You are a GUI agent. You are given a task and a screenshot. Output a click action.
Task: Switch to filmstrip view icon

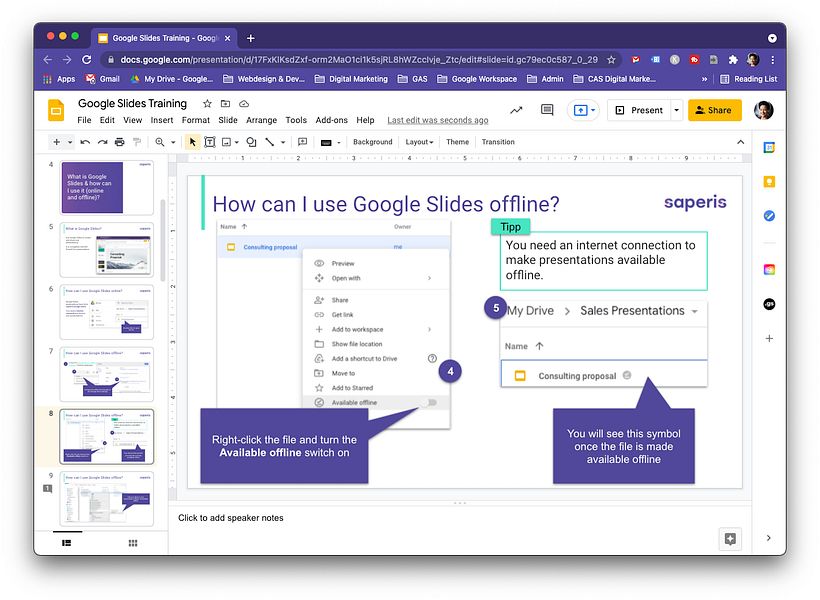coord(66,543)
